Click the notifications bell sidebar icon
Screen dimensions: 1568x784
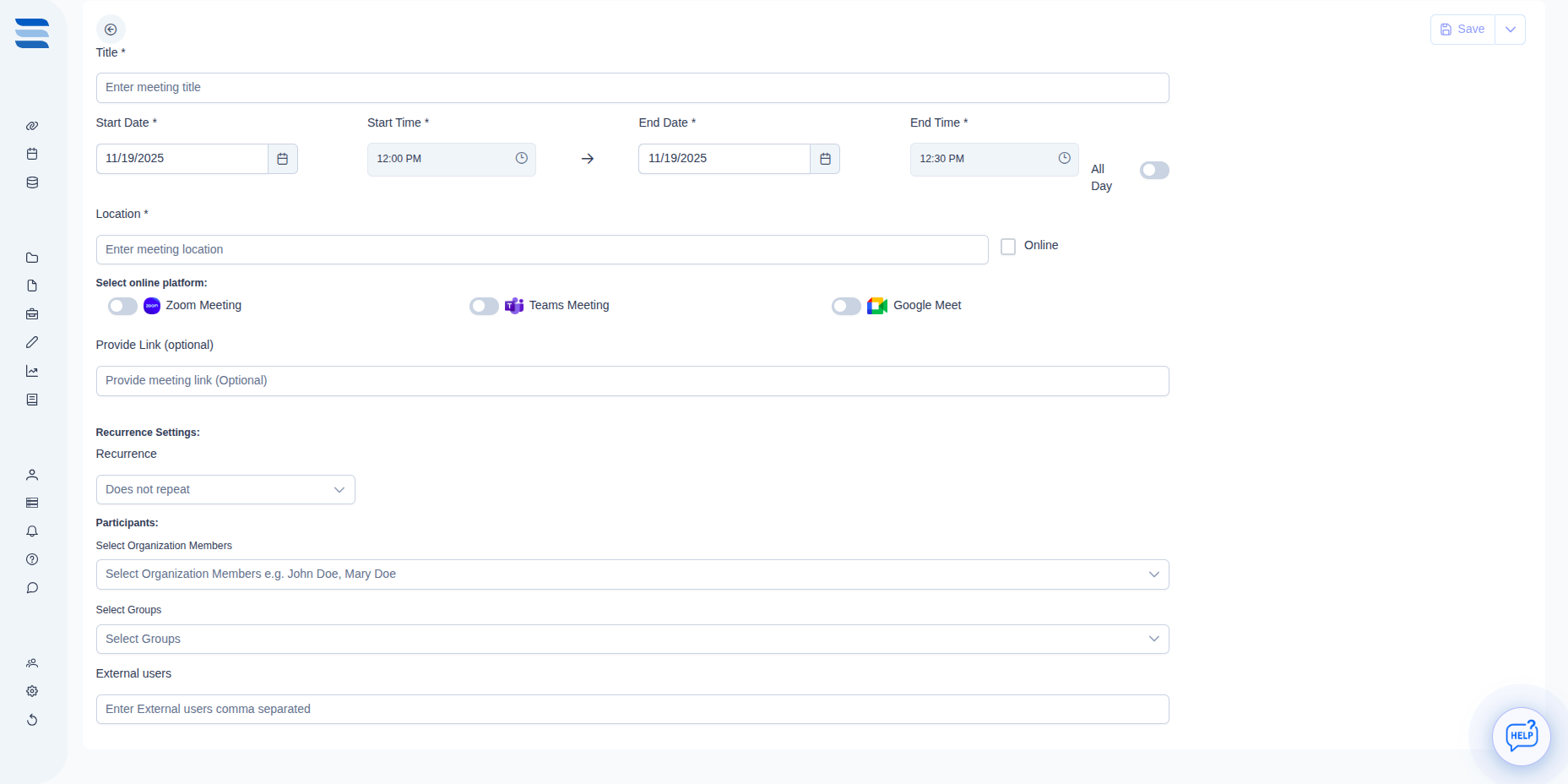pos(32,531)
